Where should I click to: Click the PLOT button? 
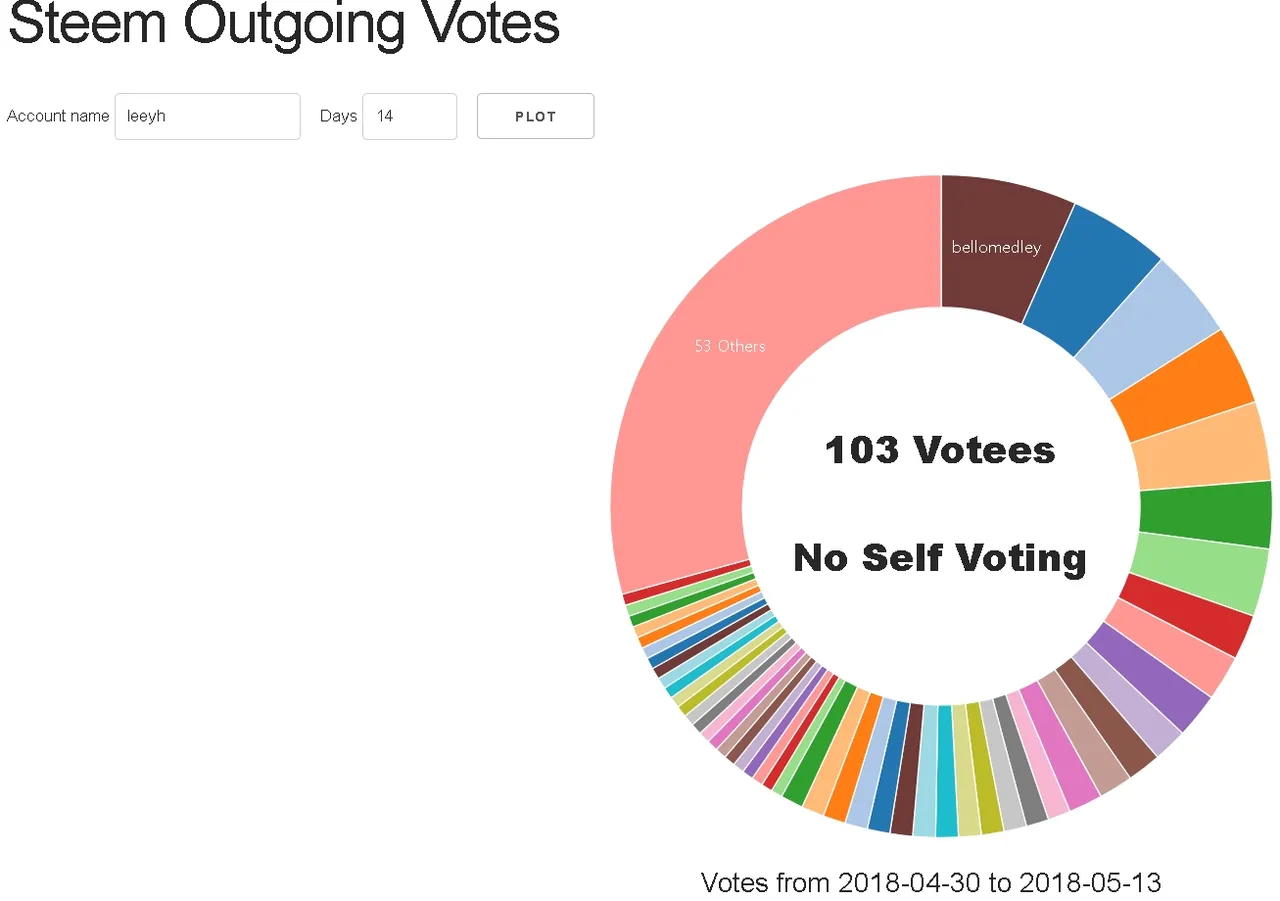(x=535, y=116)
